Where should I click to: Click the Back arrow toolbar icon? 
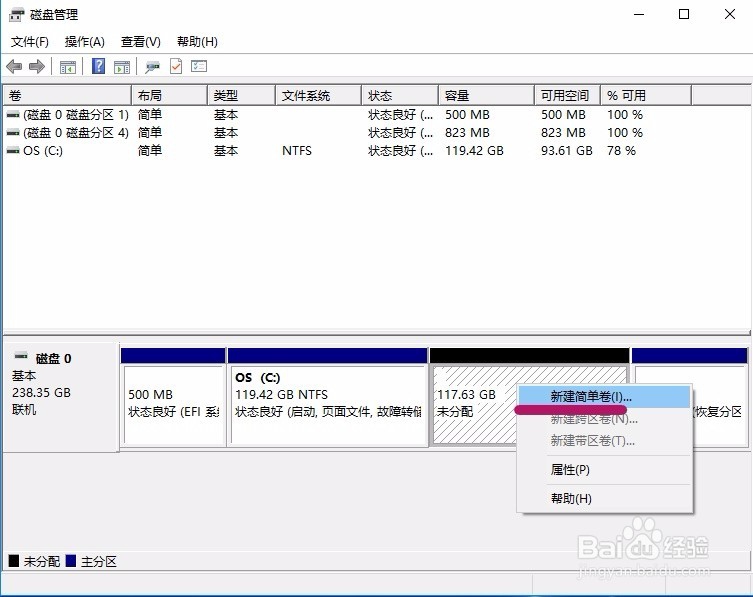pyautogui.click(x=14, y=66)
